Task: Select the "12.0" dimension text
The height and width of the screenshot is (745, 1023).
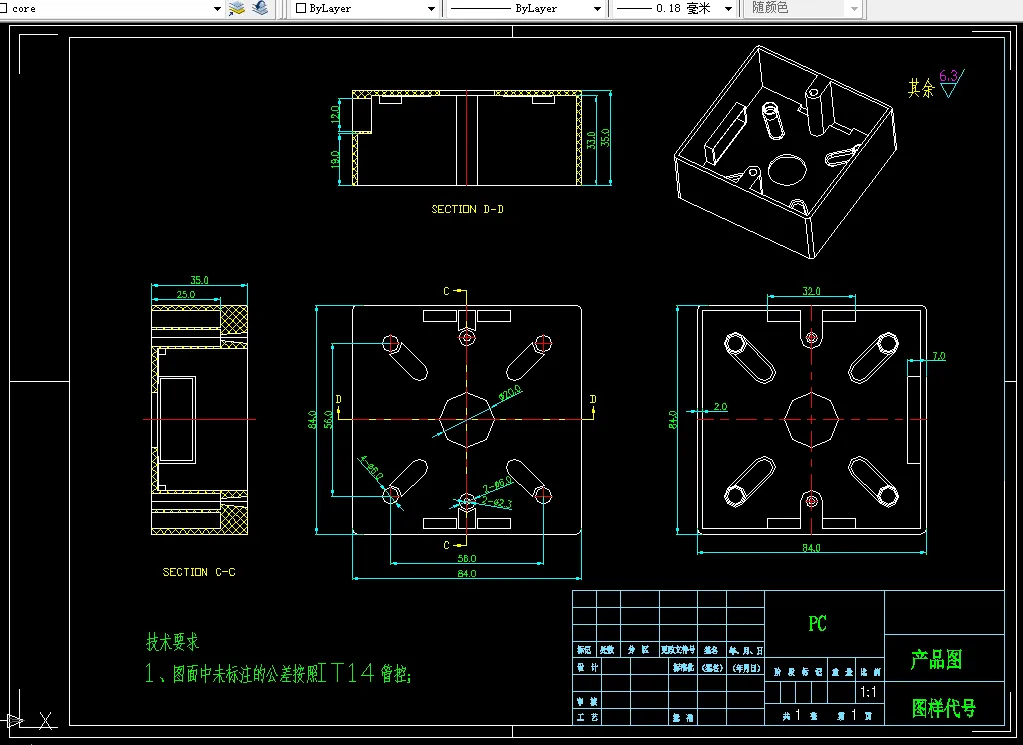Action: [335, 115]
